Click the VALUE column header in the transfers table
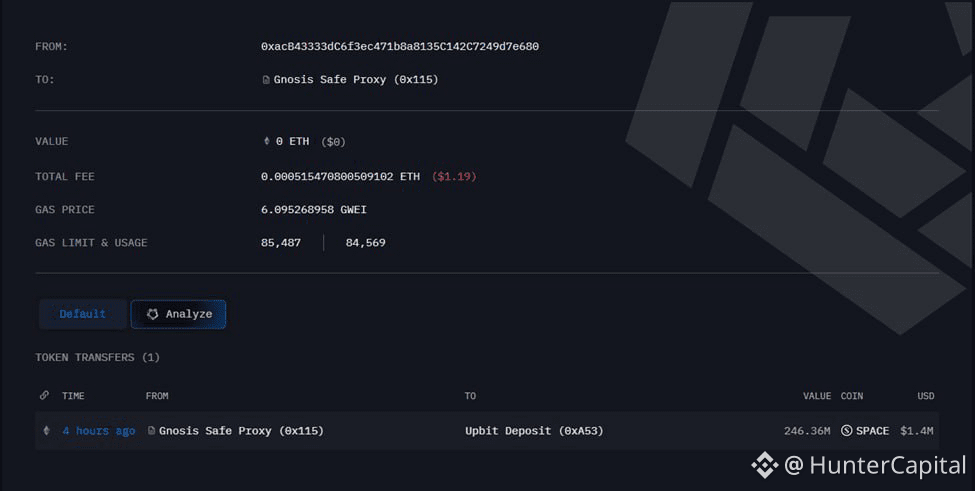The height and width of the screenshot is (491, 975). pyautogui.click(x=817, y=396)
